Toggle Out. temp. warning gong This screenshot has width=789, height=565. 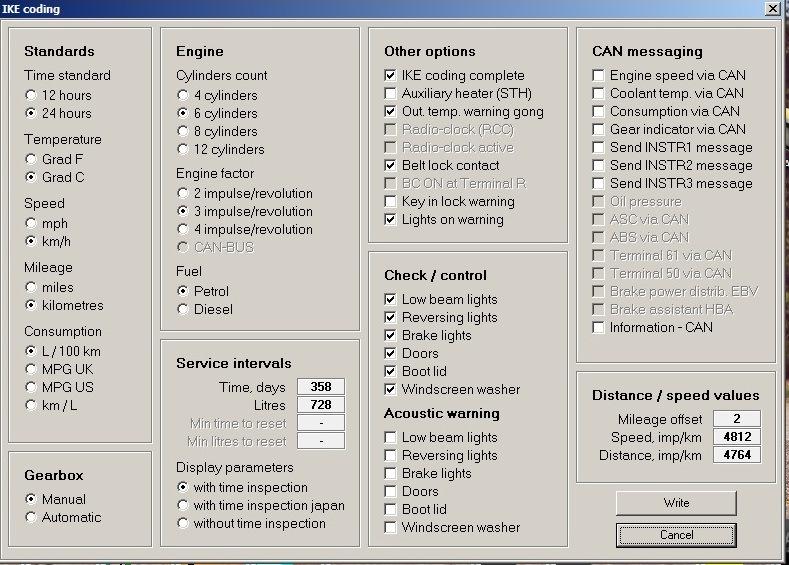(390, 111)
